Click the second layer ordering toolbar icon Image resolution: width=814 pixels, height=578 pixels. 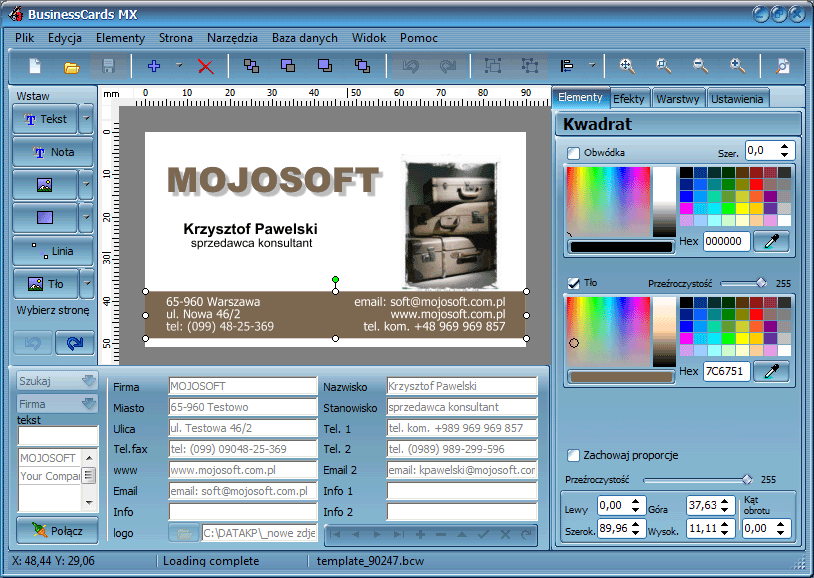click(x=288, y=66)
